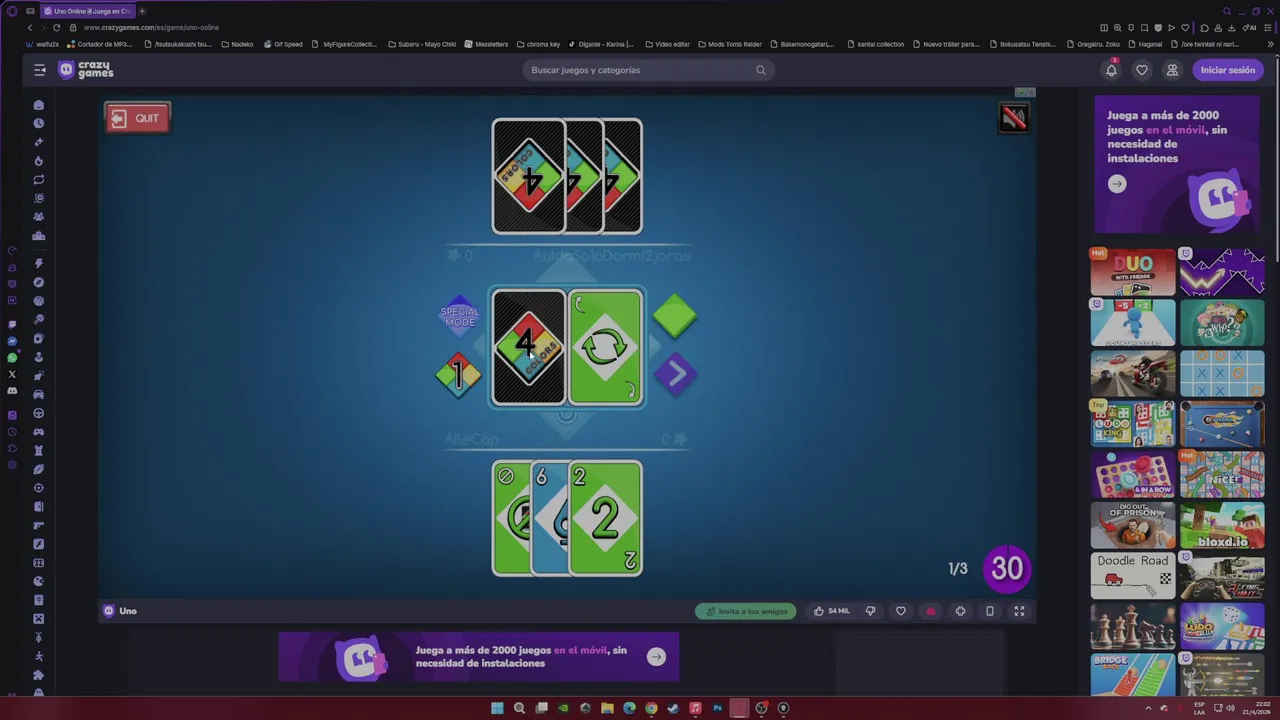Open the 'Mods Tomb Raider' bookmark folder
Image resolution: width=1280 pixels, height=720 pixels.
(730, 44)
